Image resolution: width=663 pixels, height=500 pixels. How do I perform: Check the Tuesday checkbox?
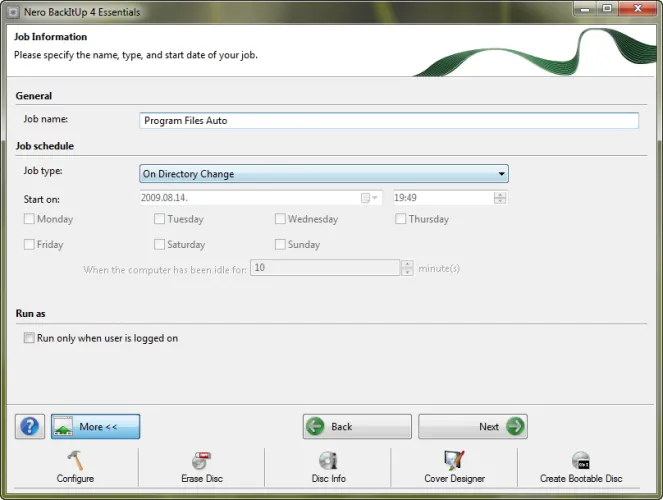(159, 219)
